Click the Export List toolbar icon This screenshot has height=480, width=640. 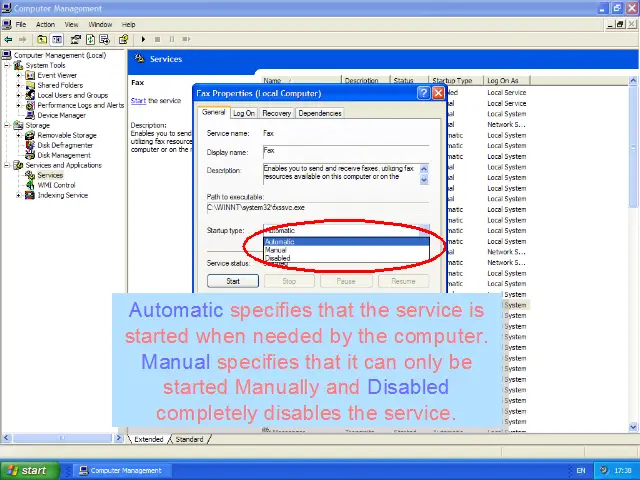click(x=105, y=39)
